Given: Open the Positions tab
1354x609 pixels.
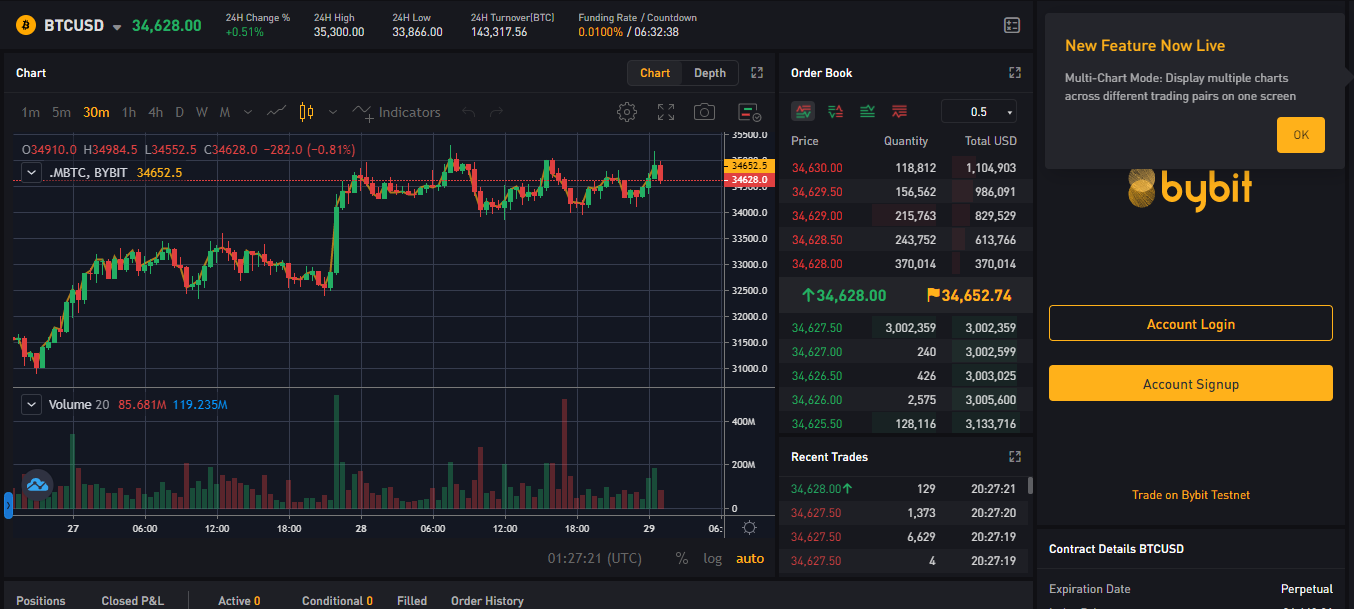Looking at the screenshot, I should click(x=41, y=601).
